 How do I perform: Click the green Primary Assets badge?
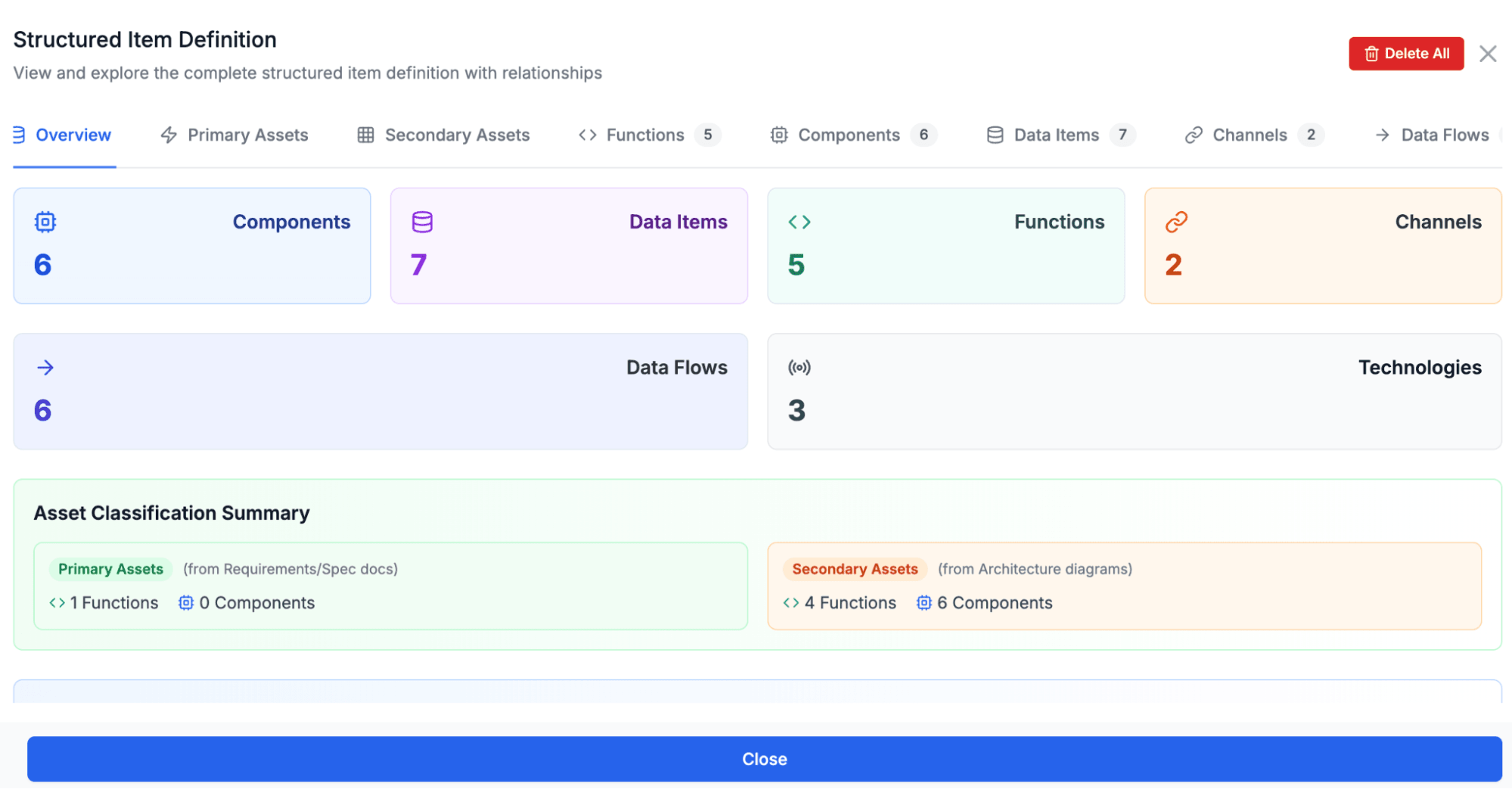coord(110,569)
